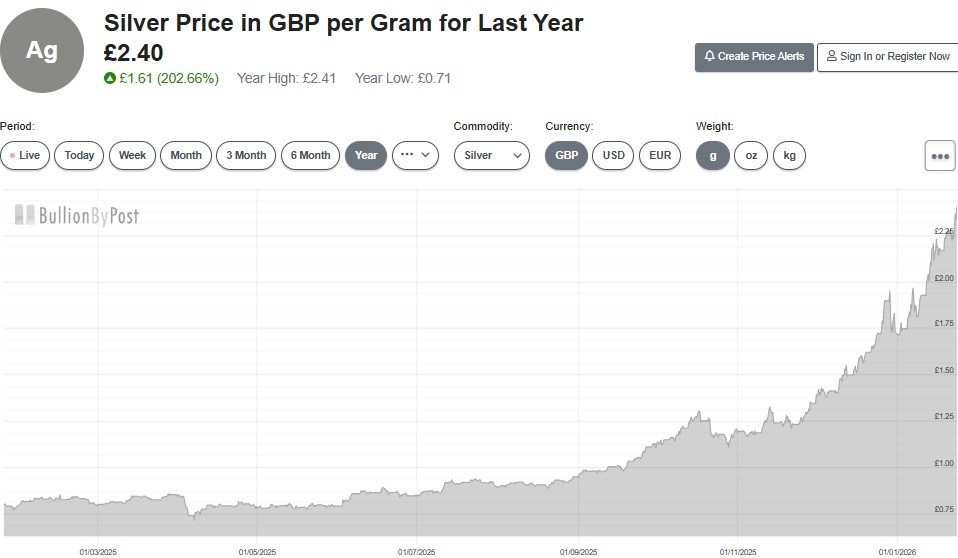Screen dimensions: 958x558
Task: Select ounce (oz) weight unit
Action: 751,156
